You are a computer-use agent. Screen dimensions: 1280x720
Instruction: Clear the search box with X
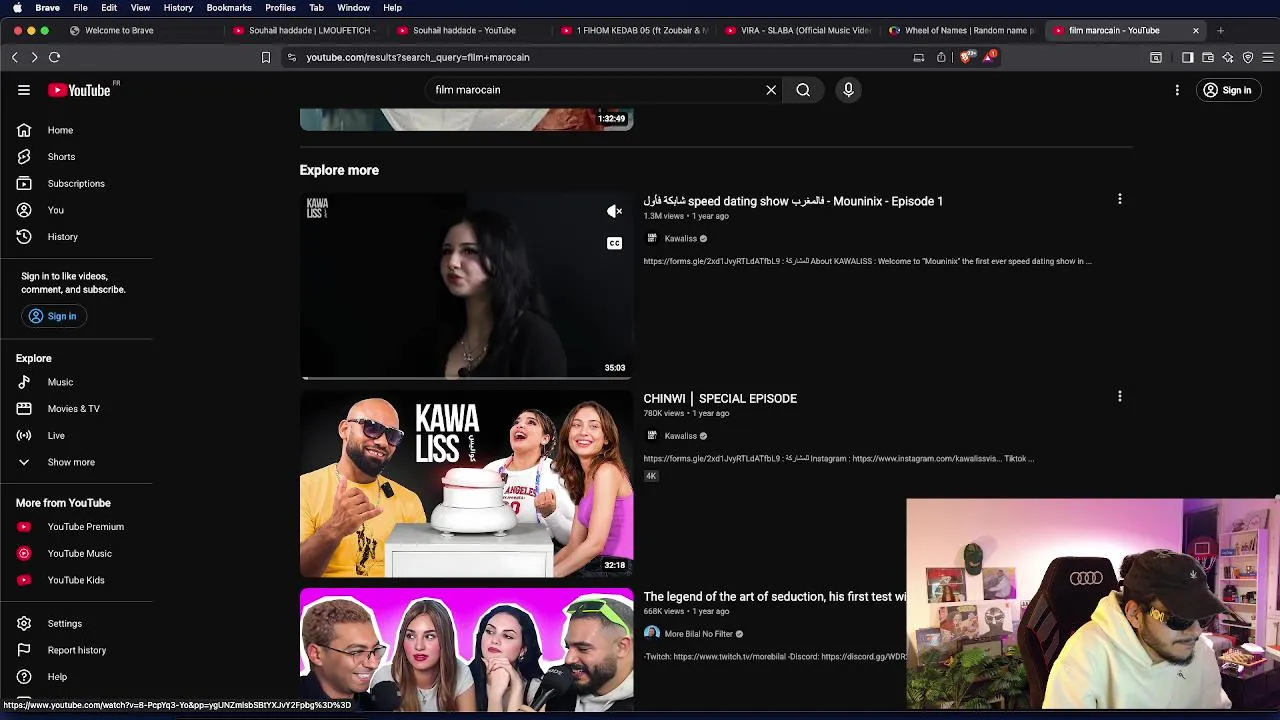coord(771,90)
